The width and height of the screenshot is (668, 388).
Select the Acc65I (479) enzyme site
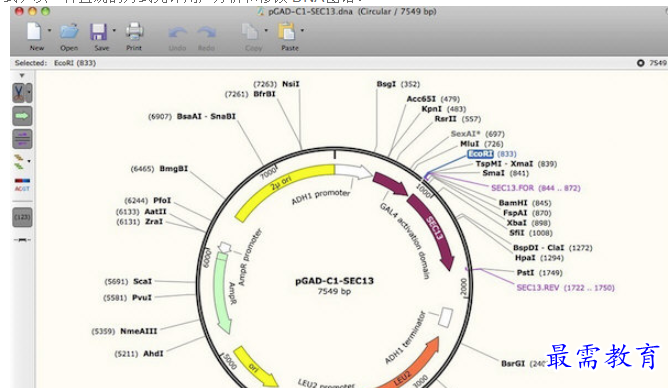pos(433,99)
